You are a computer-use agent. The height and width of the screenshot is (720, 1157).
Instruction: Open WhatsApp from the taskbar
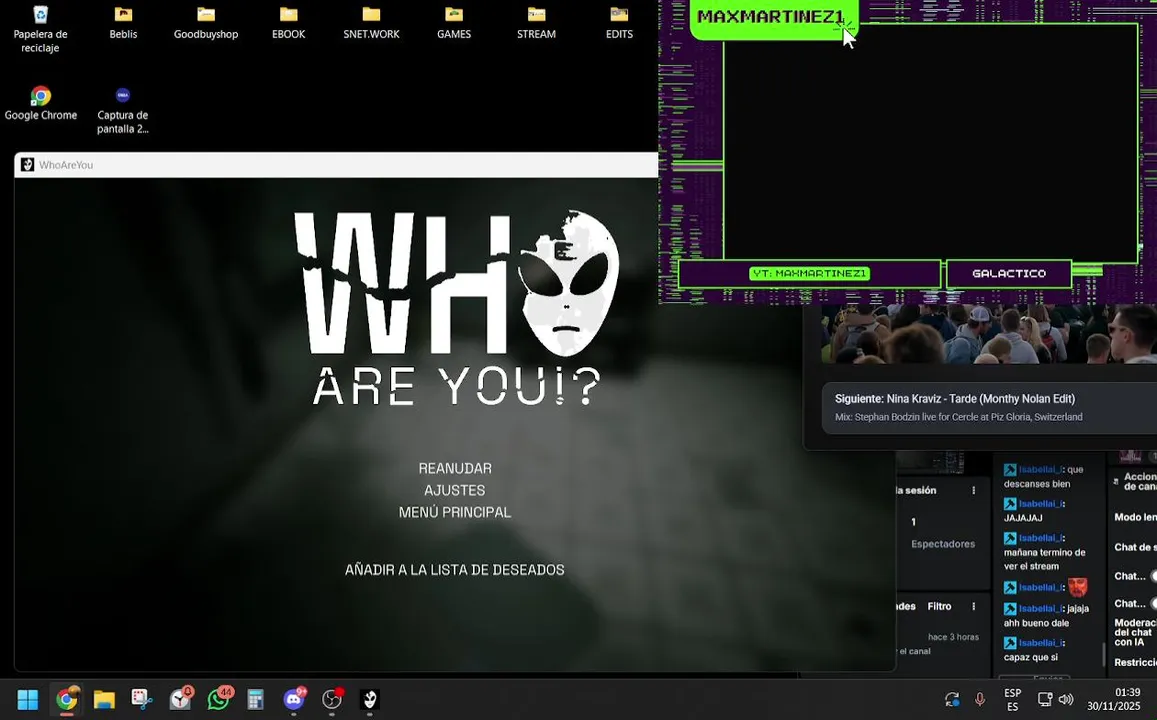[x=218, y=699]
